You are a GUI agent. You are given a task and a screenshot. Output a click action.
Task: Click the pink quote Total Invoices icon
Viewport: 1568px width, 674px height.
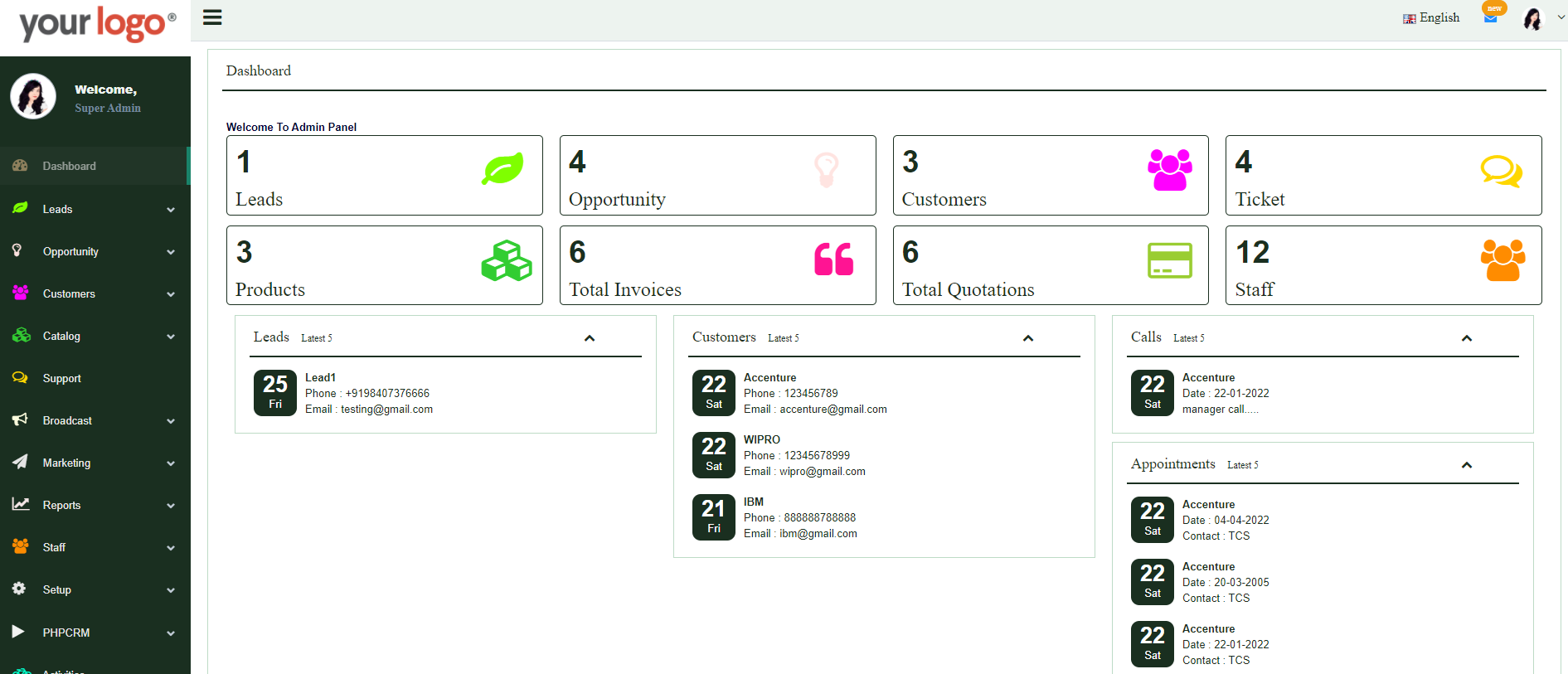tap(834, 259)
